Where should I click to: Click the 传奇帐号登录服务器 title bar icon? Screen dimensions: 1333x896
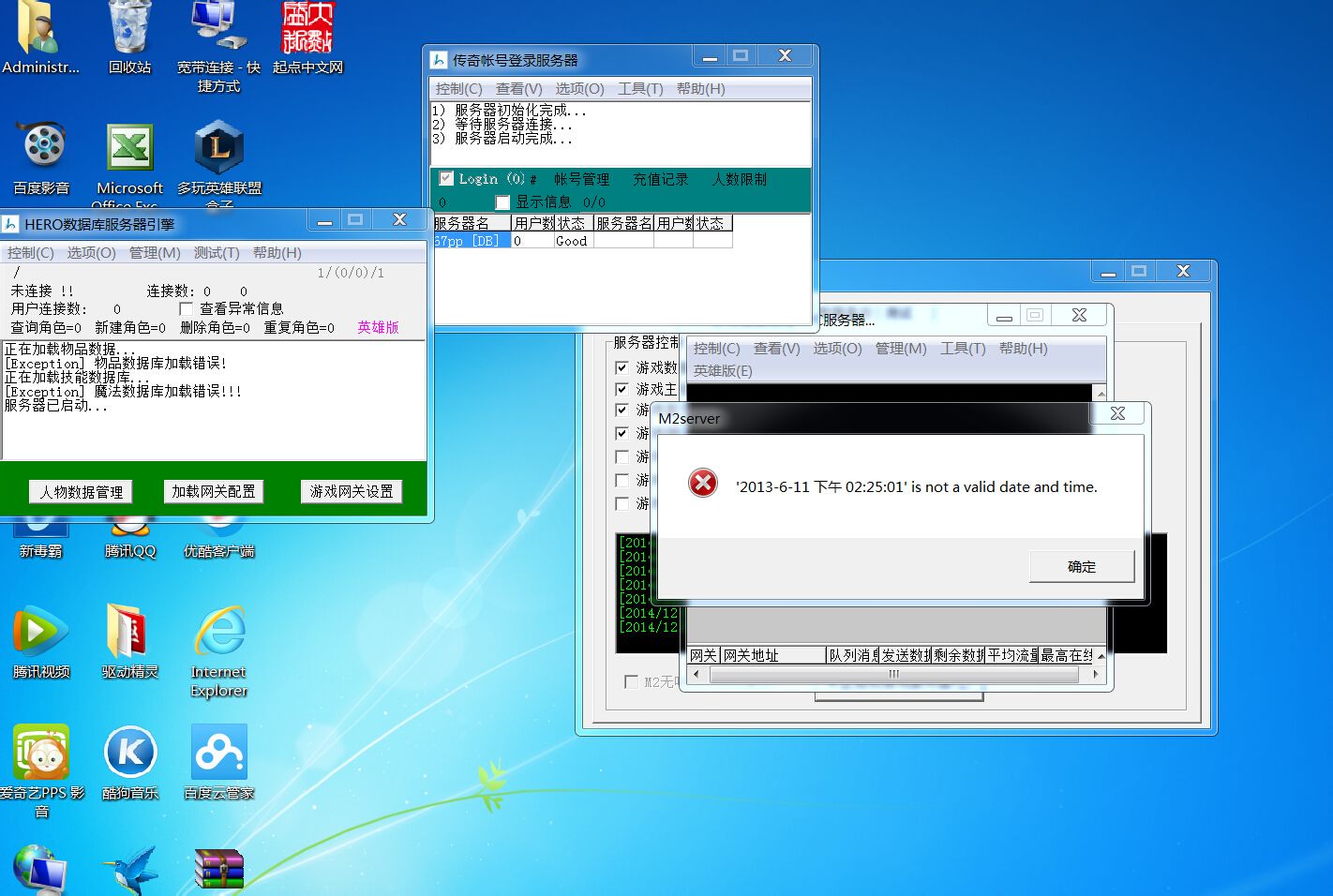point(439,60)
